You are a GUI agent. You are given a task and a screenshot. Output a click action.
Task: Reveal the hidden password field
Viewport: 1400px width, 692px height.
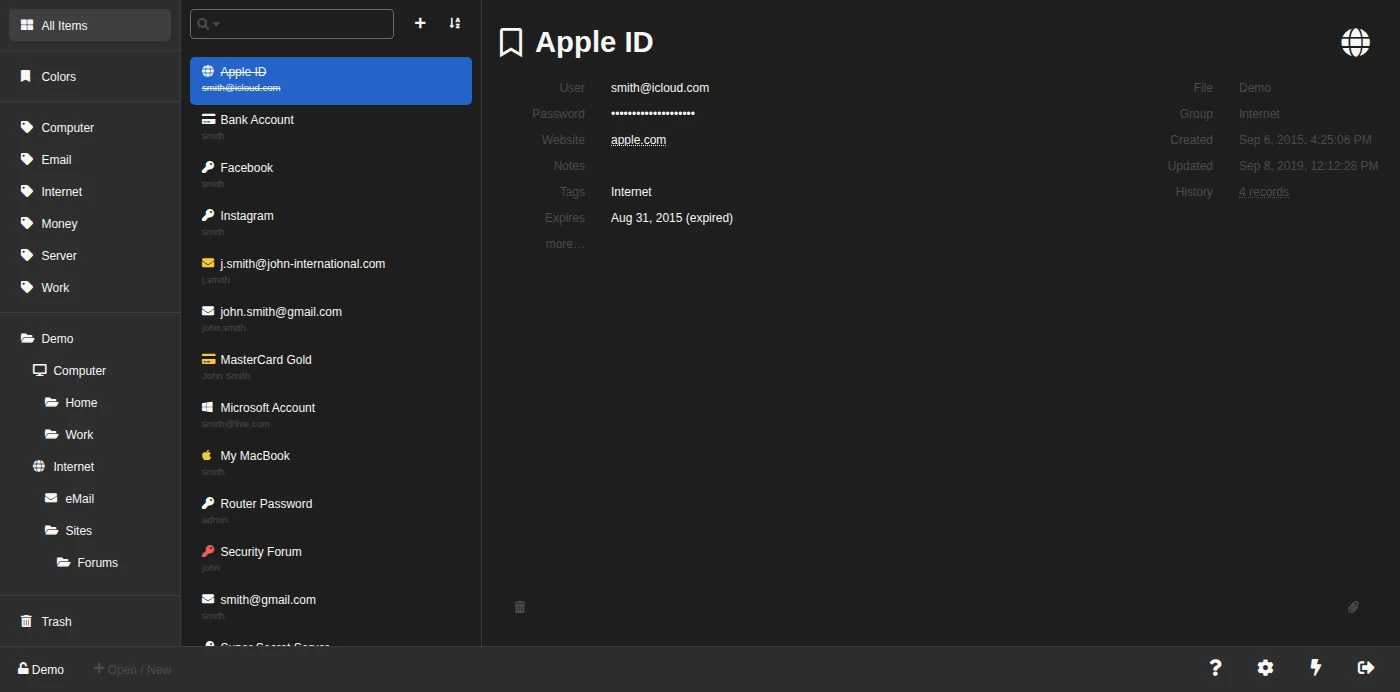pos(653,114)
